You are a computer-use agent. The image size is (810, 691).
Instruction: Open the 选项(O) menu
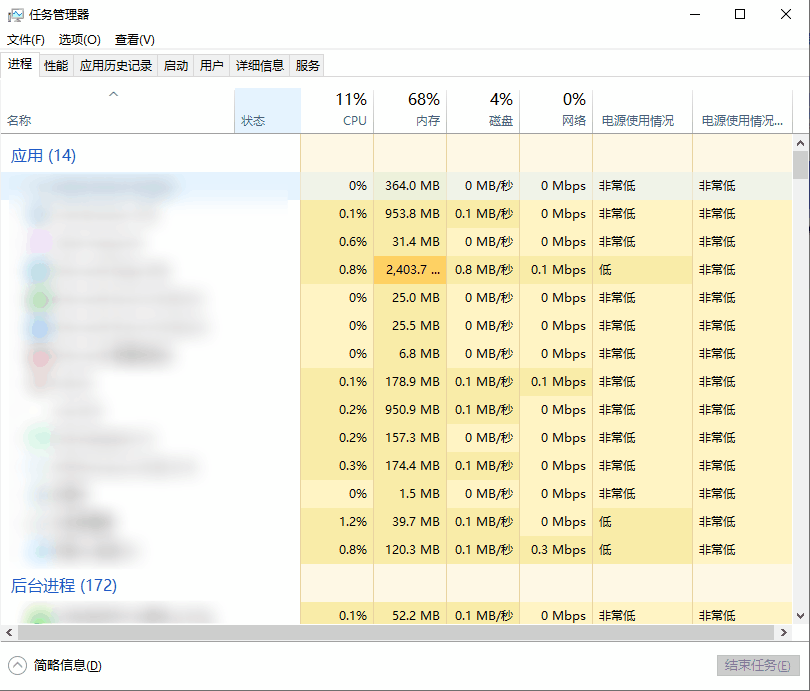[x=79, y=40]
